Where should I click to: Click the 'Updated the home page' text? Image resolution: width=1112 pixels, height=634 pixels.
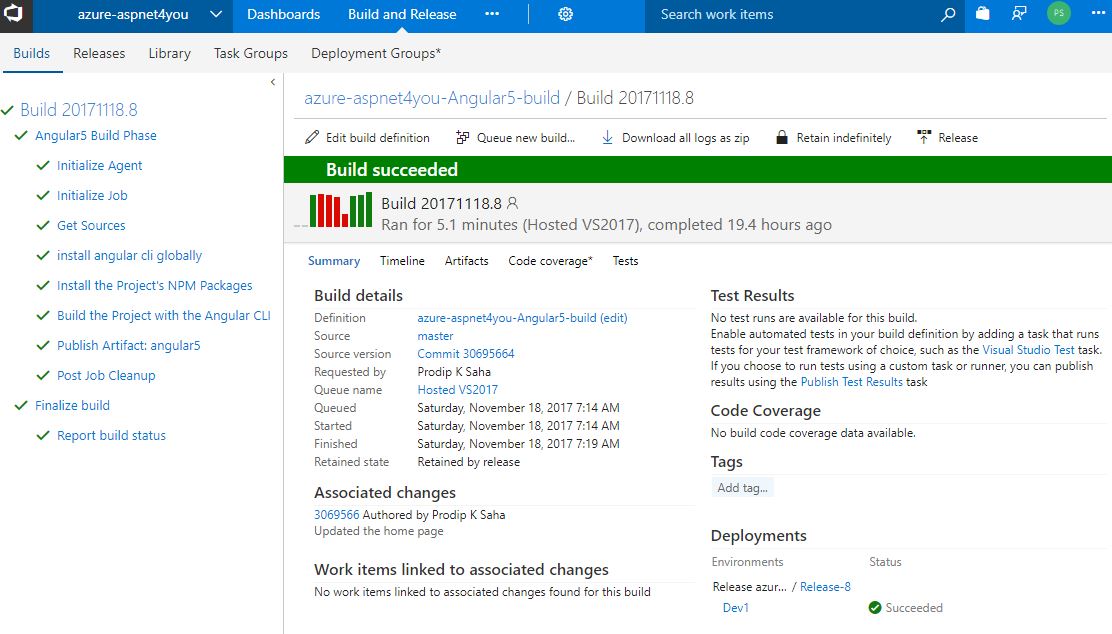(x=379, y=531)
